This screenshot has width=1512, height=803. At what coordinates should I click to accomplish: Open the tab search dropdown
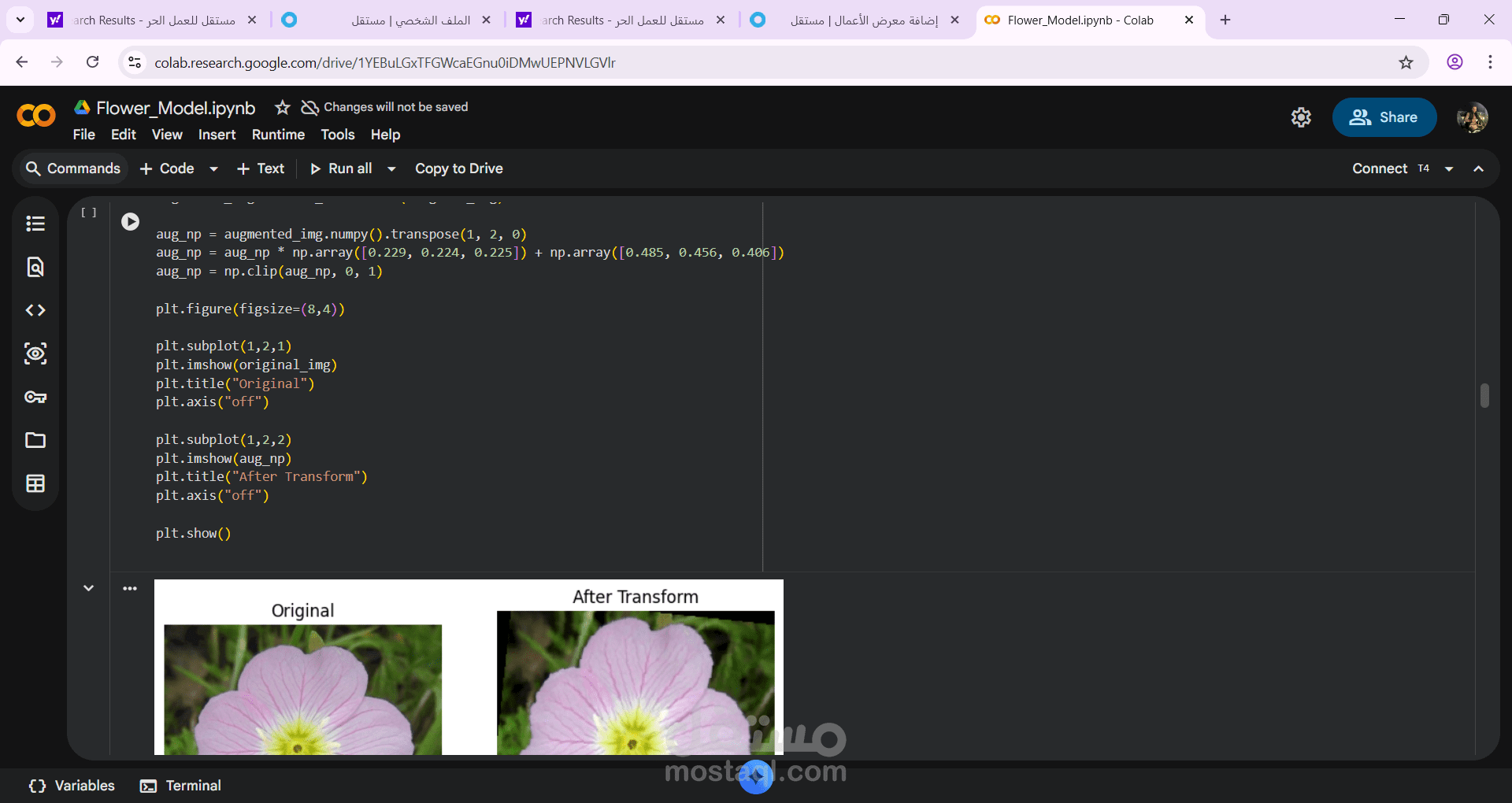click(20, 20)
